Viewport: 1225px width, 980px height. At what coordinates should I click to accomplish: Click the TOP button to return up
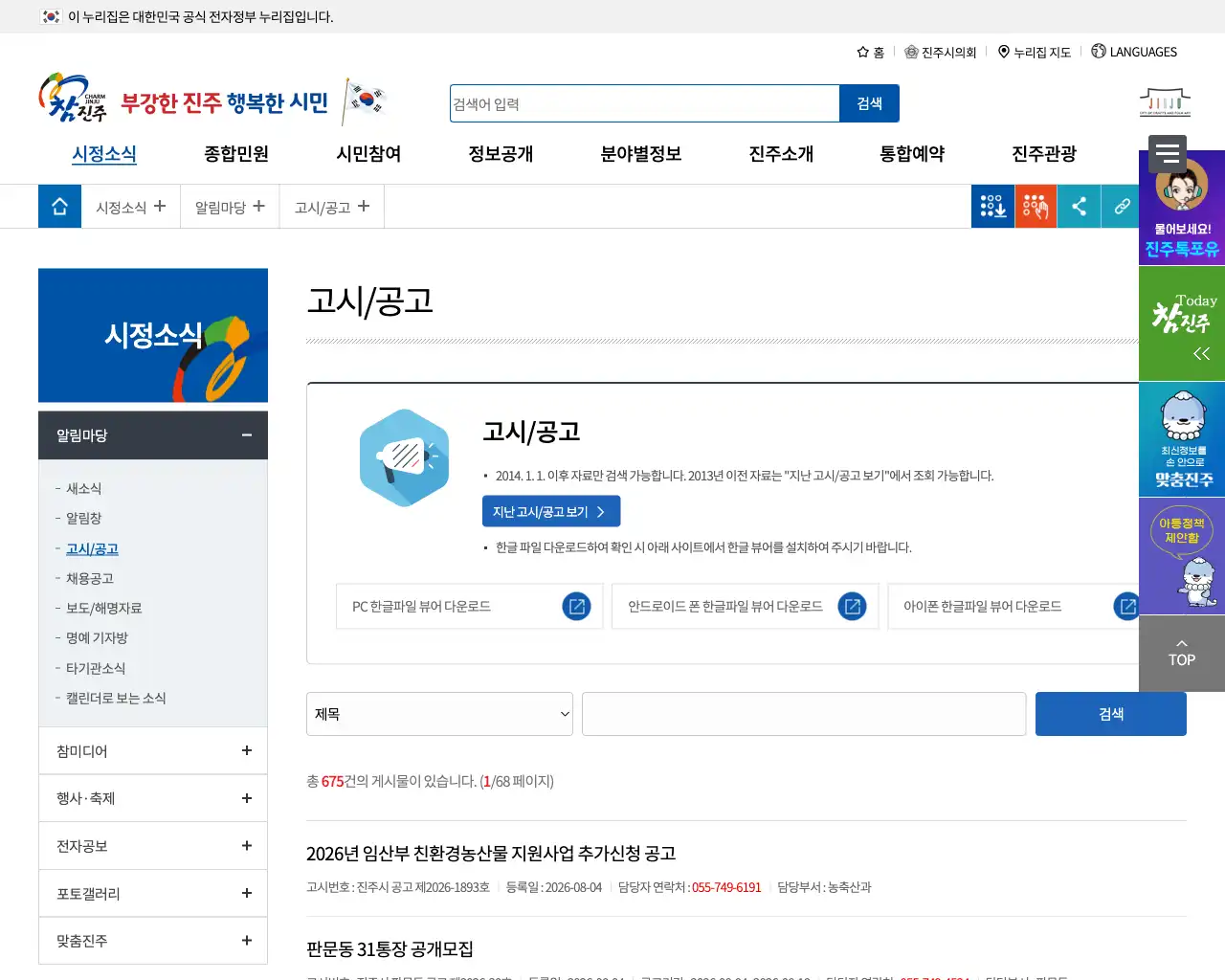point(1182,654)
